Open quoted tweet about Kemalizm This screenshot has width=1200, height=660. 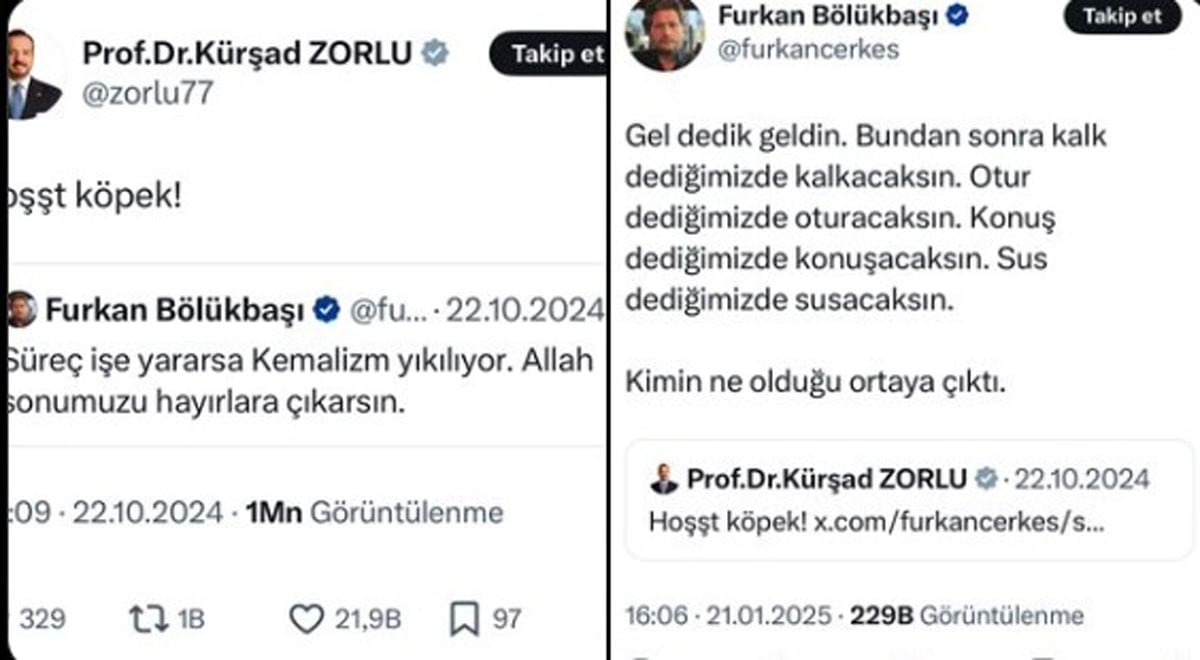click(300, 372)
